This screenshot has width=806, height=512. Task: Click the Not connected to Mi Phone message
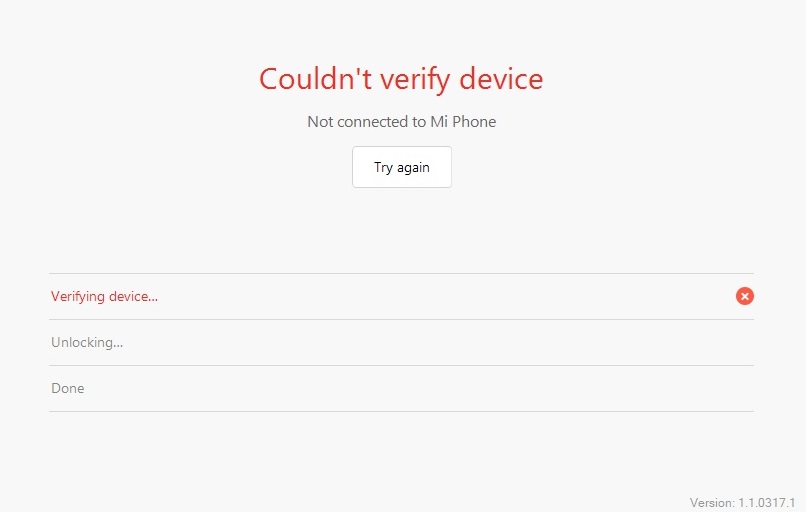(x=401, y=122)
